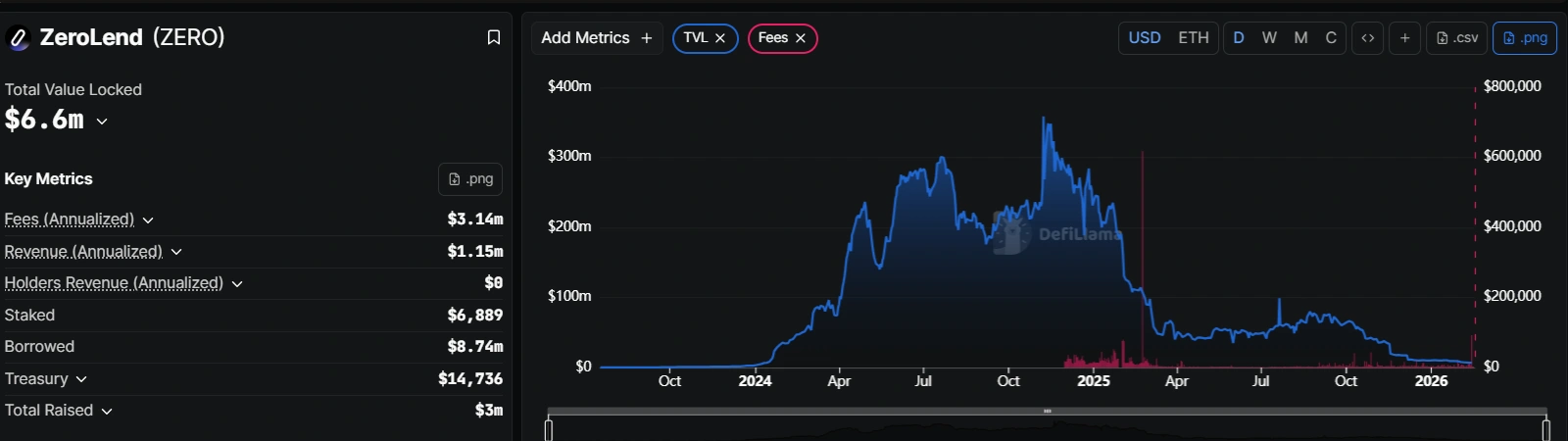Expand the Treasury row
The height and width of the screenshot is (441, 1568).
81,379
